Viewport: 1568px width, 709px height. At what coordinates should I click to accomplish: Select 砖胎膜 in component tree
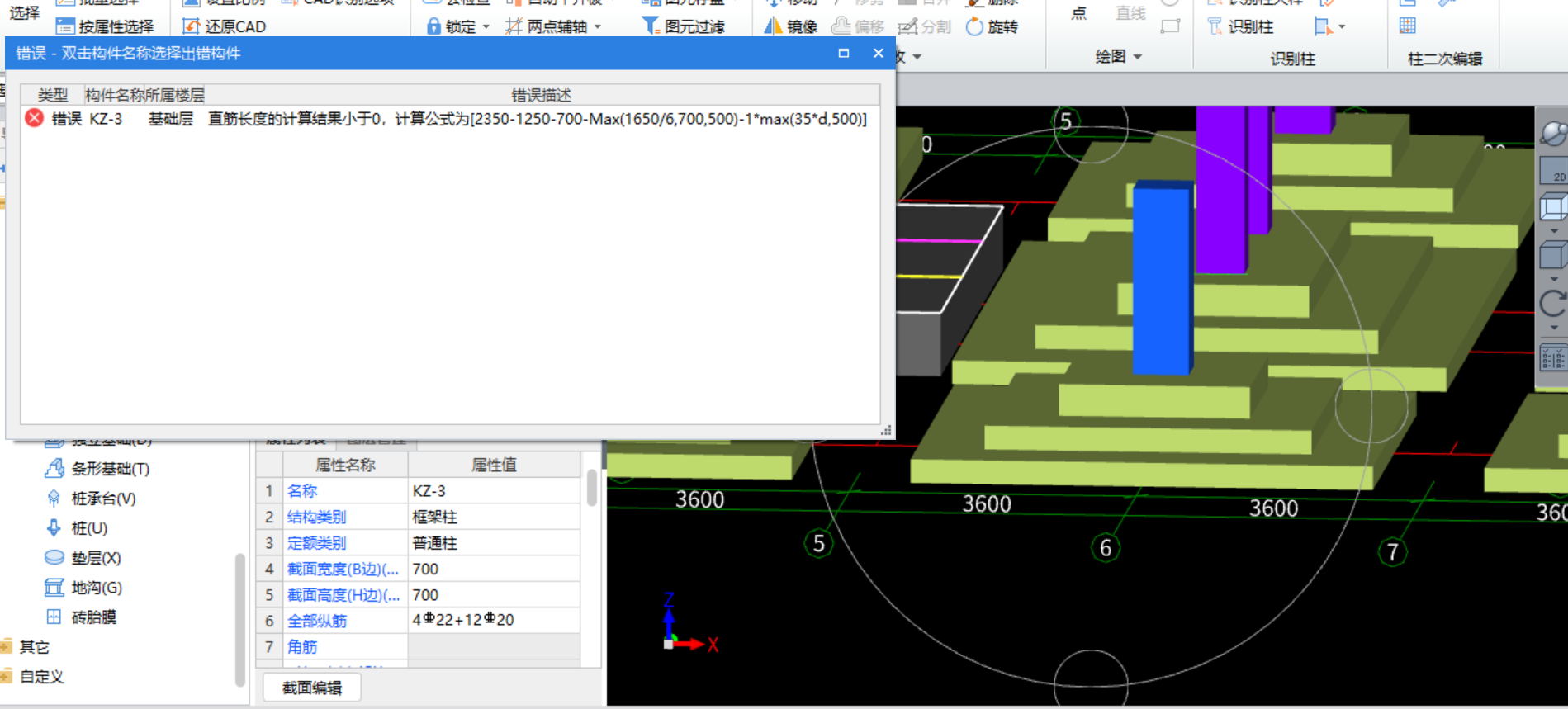(80, 617)
